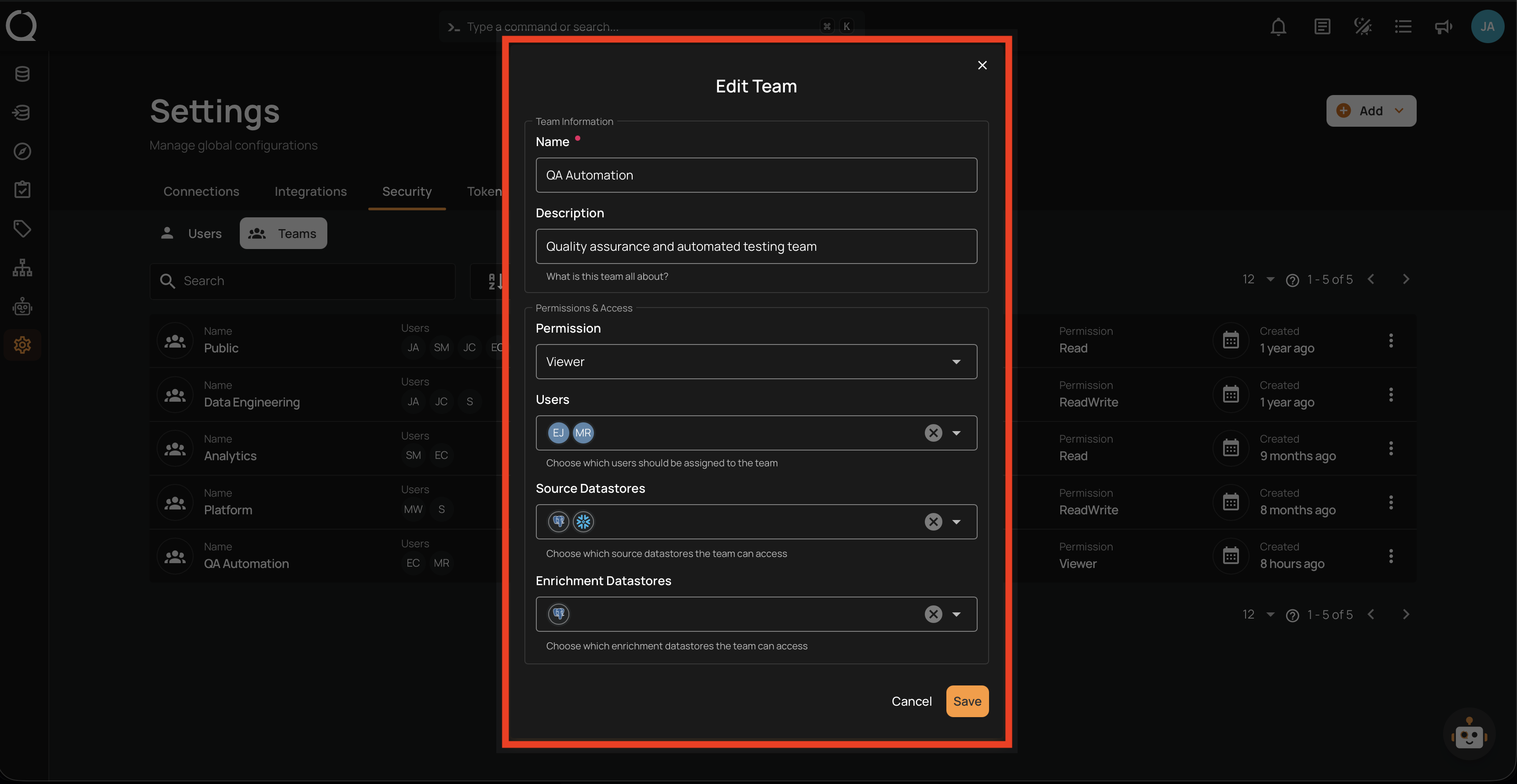Open row menu for Public team

(x=1391, y=341)
